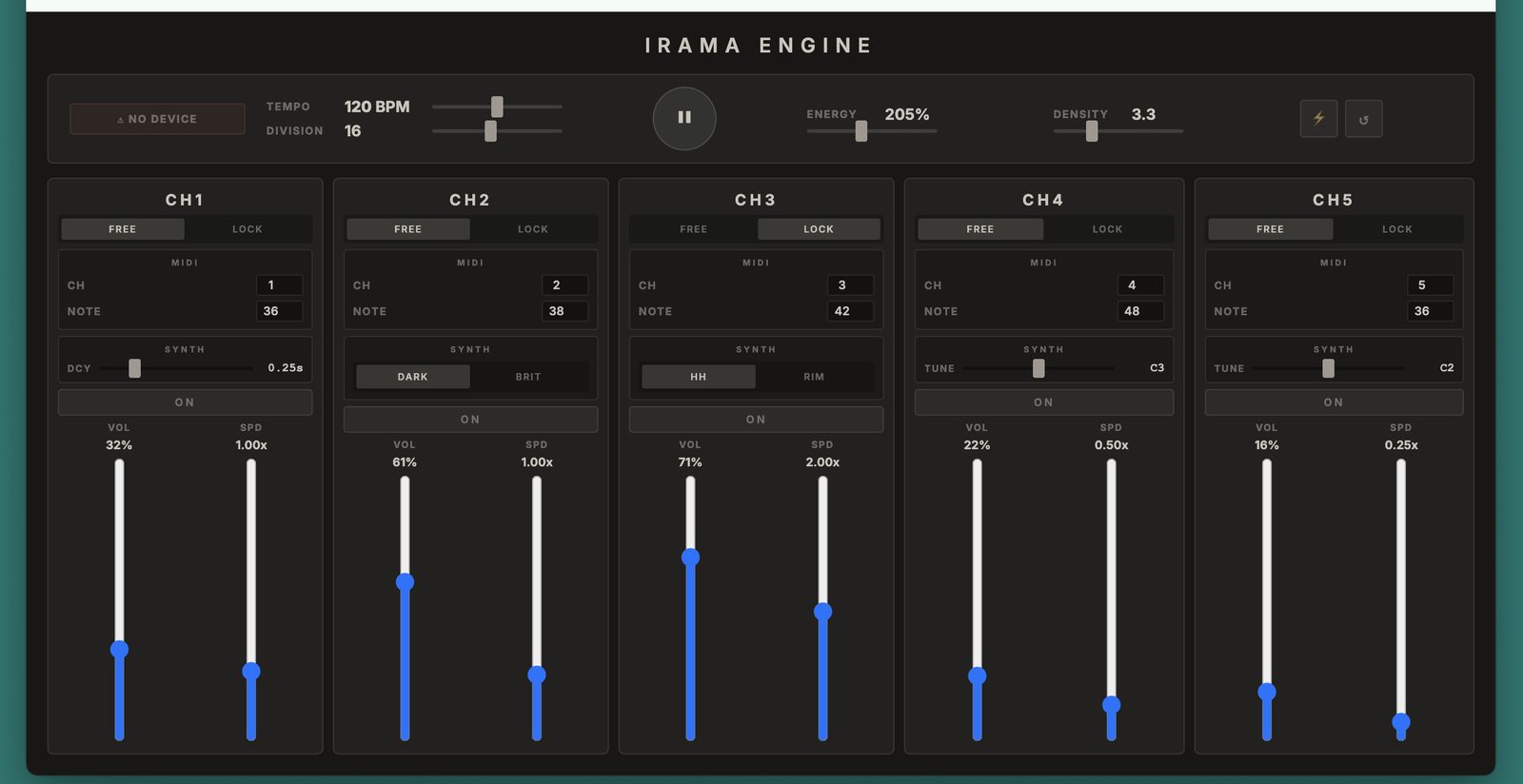This screenshot has width=1523, height=784.
Task: Select RIM synth type on CH3
Action: [814, 377]
